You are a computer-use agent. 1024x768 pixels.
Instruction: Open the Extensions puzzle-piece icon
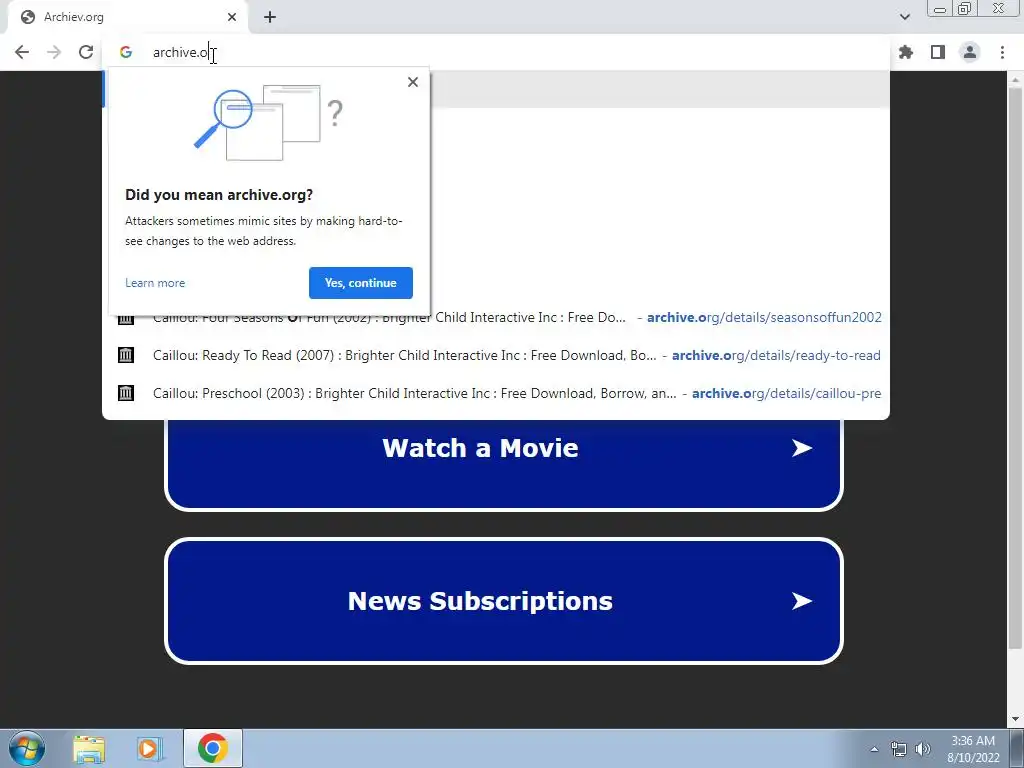pyautogui.click(x=906, y=52)
